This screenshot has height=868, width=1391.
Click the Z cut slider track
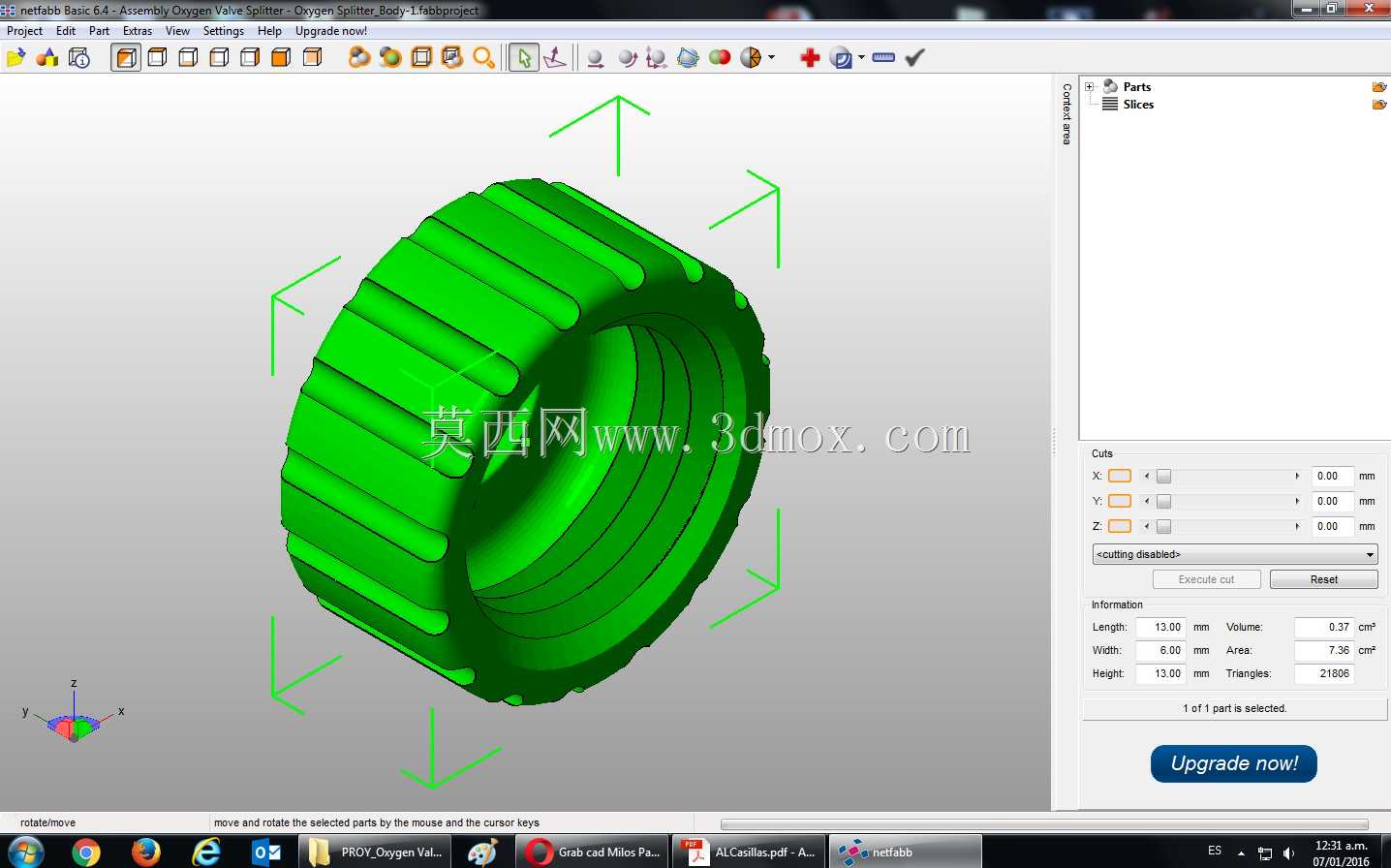1222,526
